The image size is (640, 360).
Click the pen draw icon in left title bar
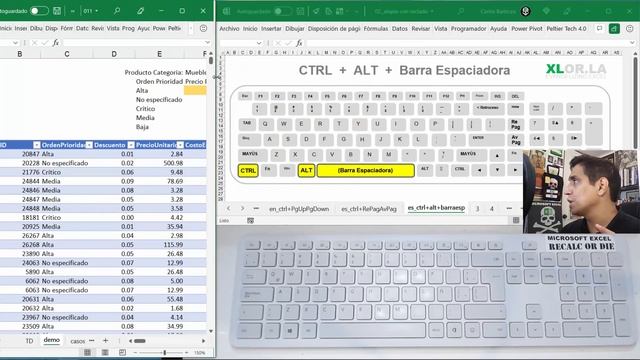tap(140, 11)
